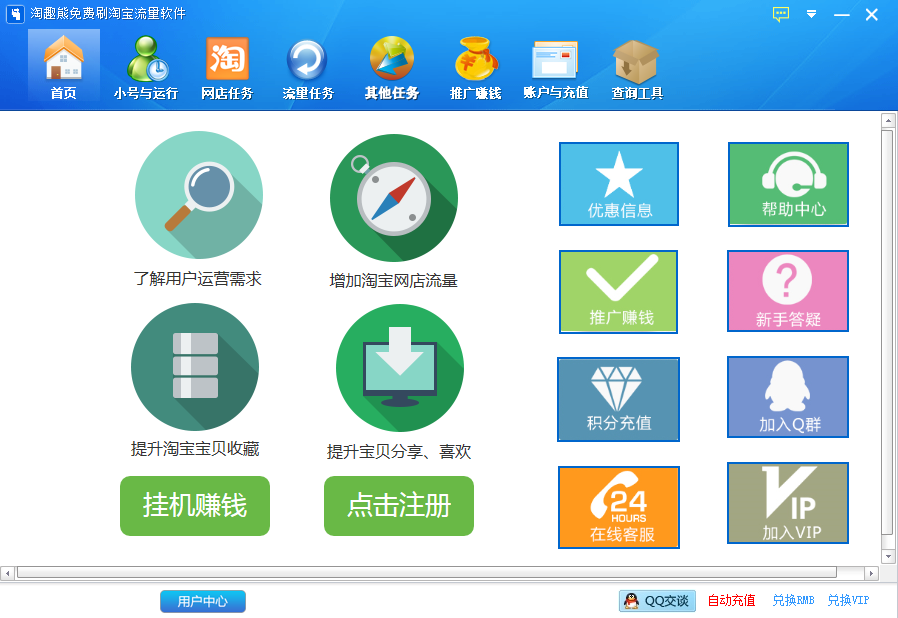Screen dimensions: 898x618
Task: Open the 加入Q群 penguin tile
Action: pyautogui.click(x=788, y=397)
